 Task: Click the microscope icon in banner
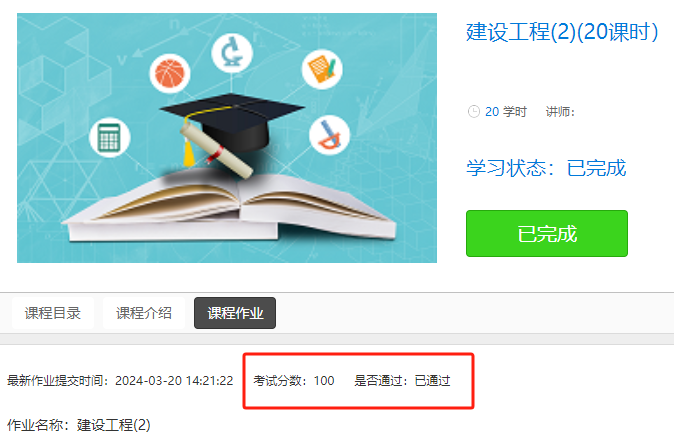point(232,53)
